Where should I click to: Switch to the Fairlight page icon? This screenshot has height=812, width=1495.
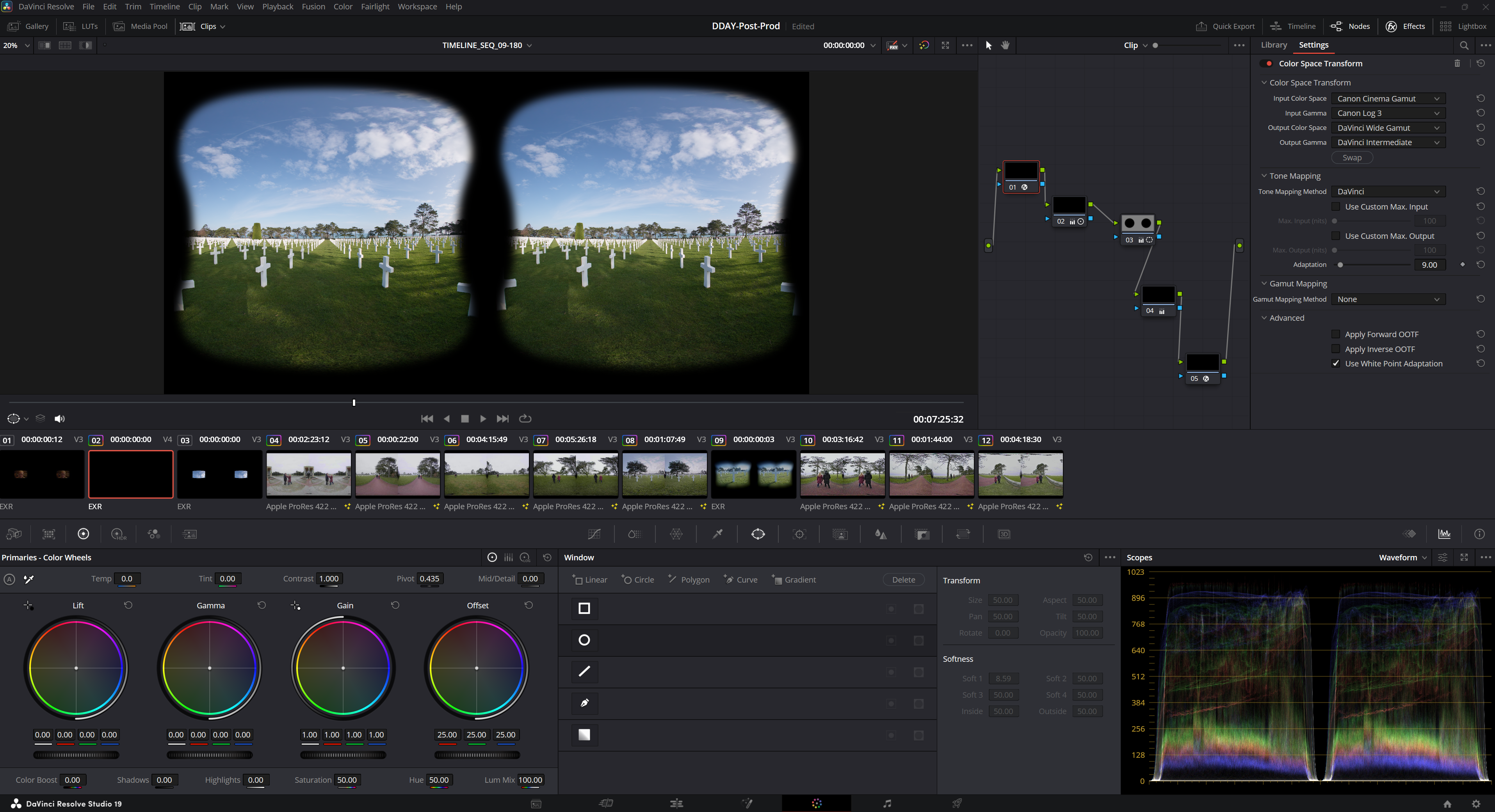tap(887, 803)
